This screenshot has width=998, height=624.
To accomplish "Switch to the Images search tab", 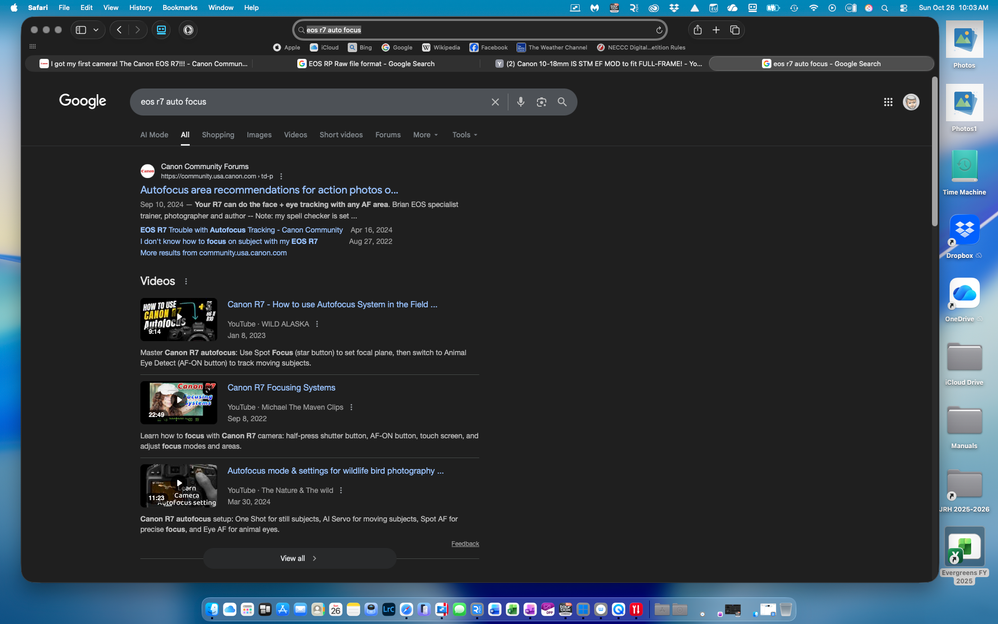I will pos(259,134).
